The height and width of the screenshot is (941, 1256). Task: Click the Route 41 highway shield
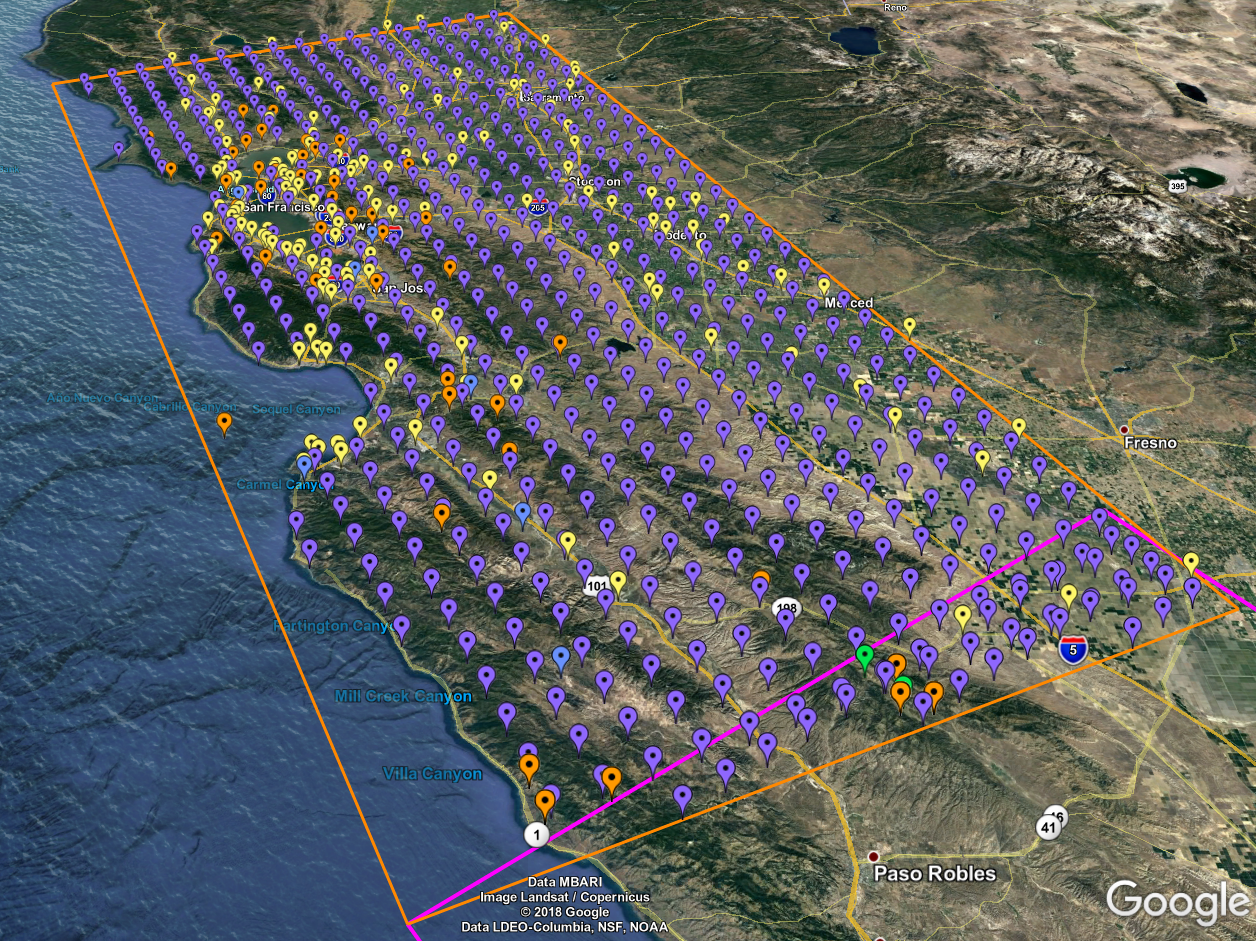pyautogui.click(x=1048, y=828)
